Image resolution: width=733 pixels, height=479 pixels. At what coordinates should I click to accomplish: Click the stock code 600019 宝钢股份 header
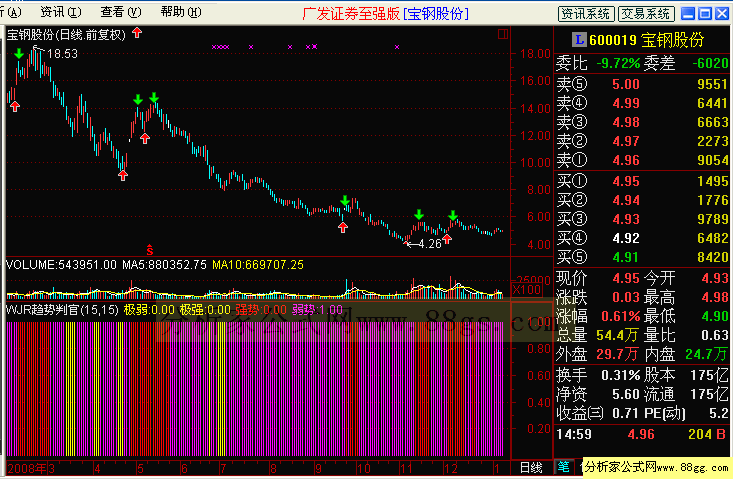click(x=647, y=40)
